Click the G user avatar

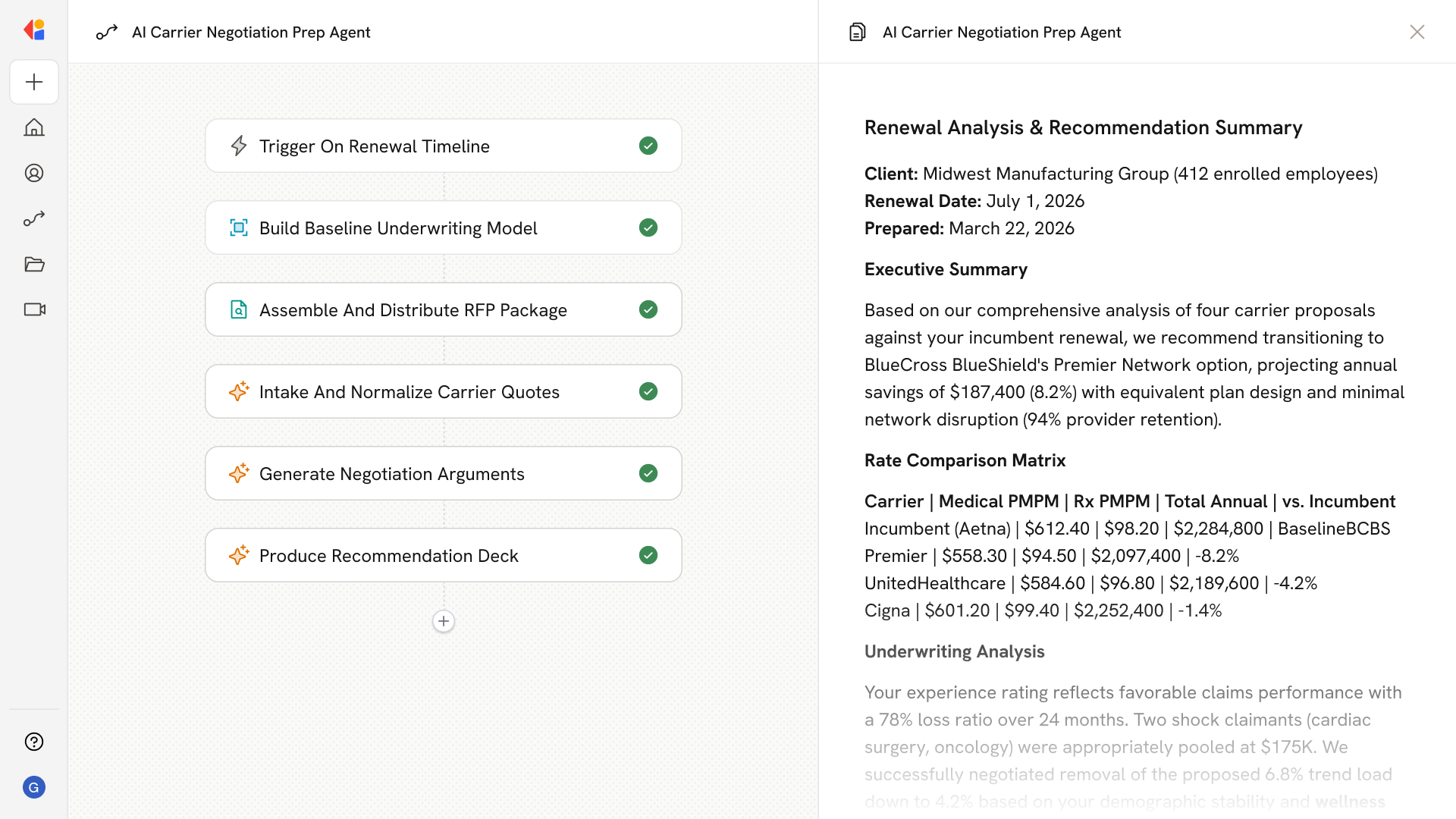coord(34,787)
